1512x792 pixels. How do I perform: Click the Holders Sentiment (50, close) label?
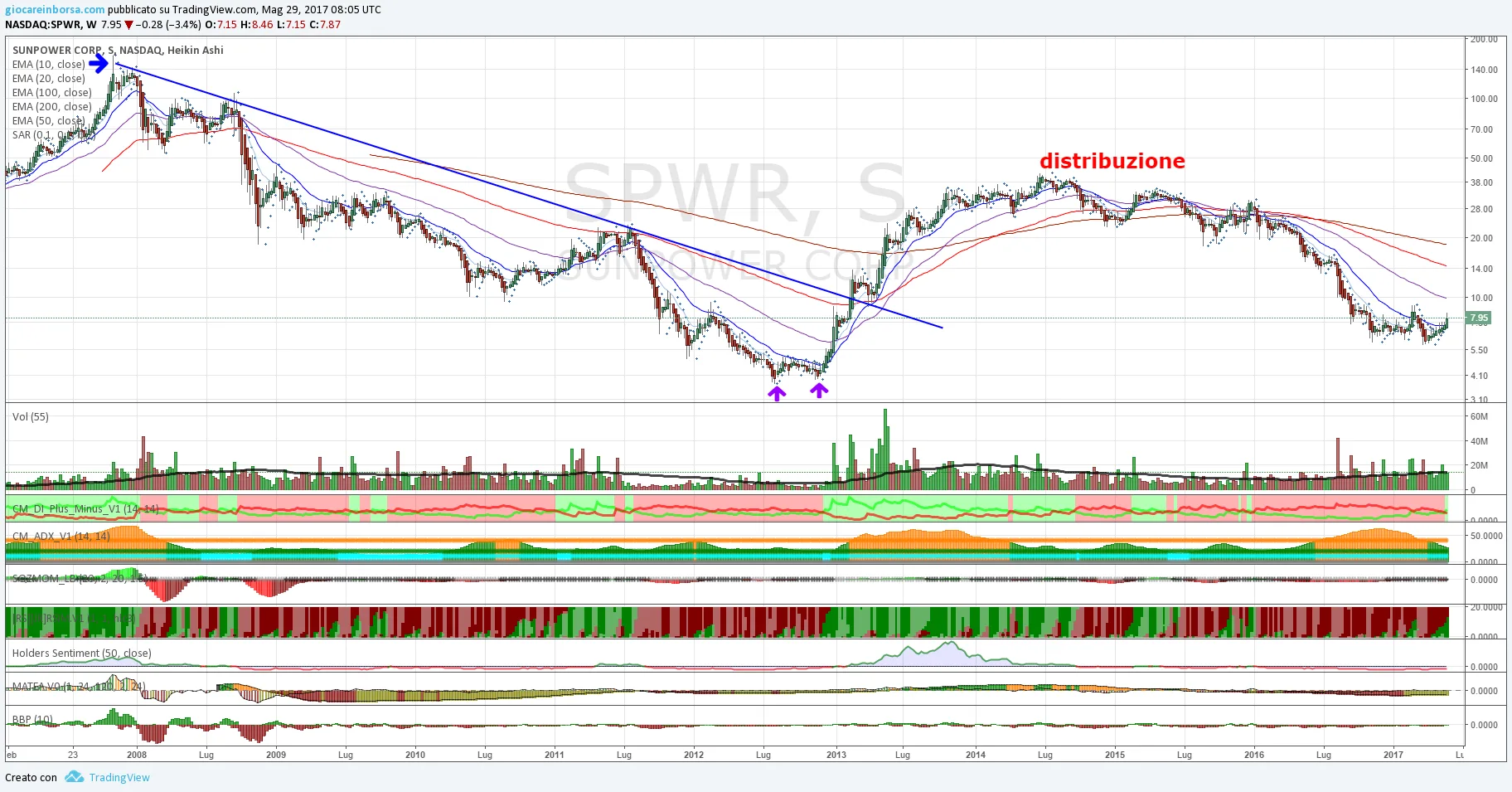pyautogui.click(x=82, y=654)
